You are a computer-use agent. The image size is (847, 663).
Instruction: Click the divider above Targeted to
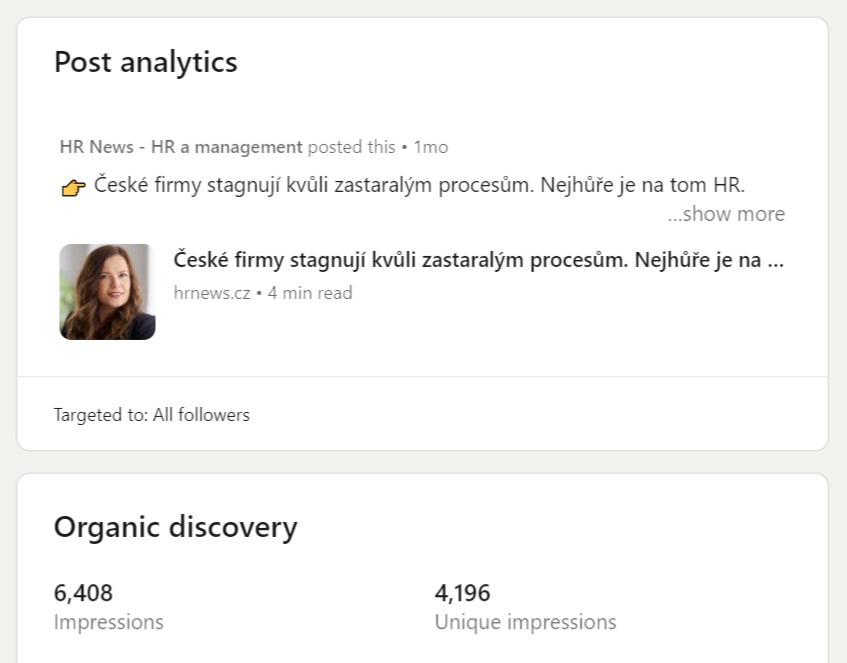coord(422,376)
